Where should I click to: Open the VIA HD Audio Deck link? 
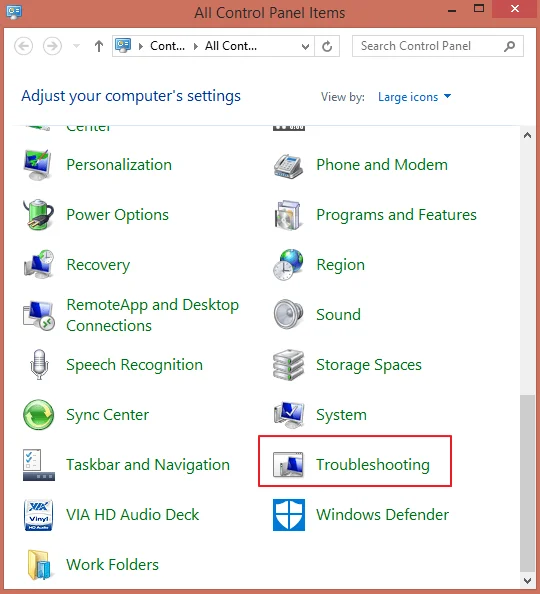(133, 515)
